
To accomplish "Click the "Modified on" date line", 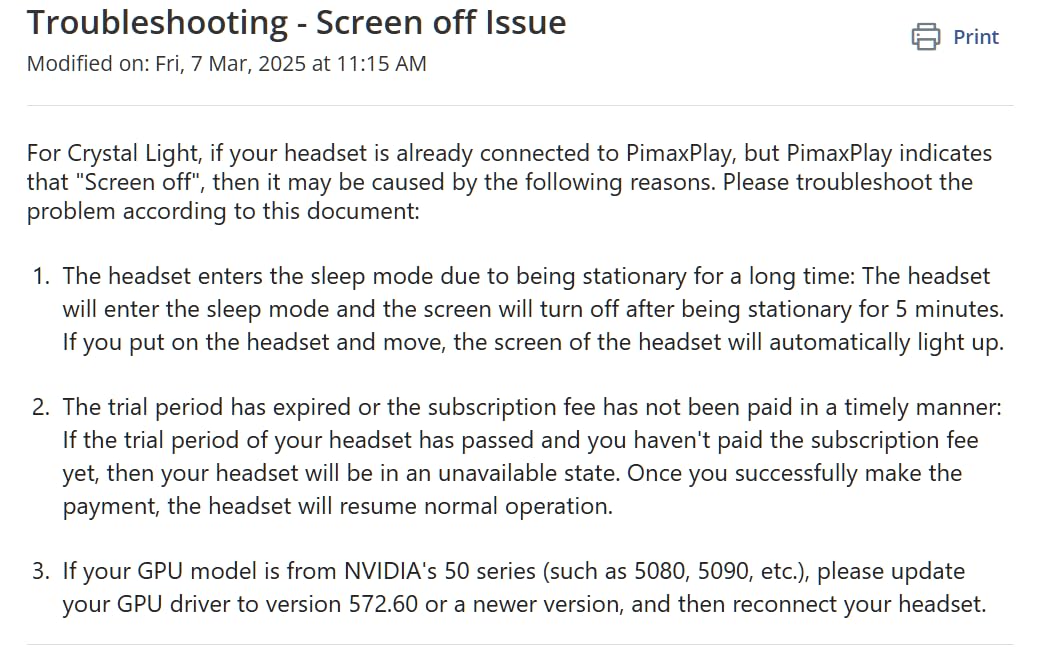I will 226,64.
